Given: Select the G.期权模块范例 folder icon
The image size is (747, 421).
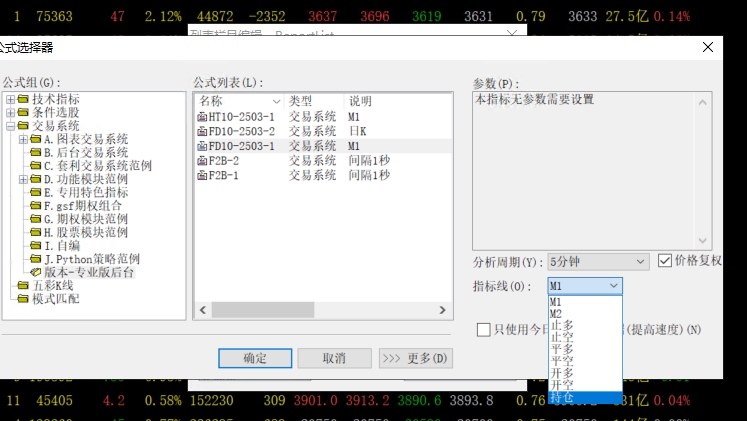Looking at the screenshot, I should point(35,219).
